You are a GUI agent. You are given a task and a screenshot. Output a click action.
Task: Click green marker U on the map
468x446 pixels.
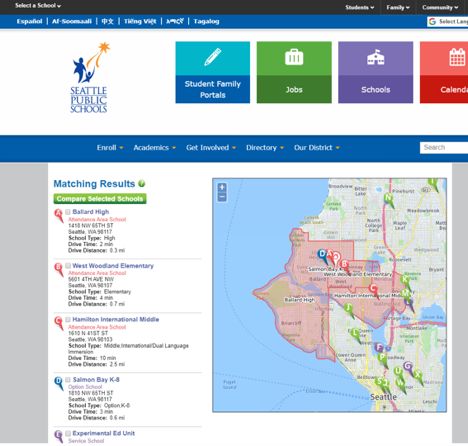pos(398,373)
